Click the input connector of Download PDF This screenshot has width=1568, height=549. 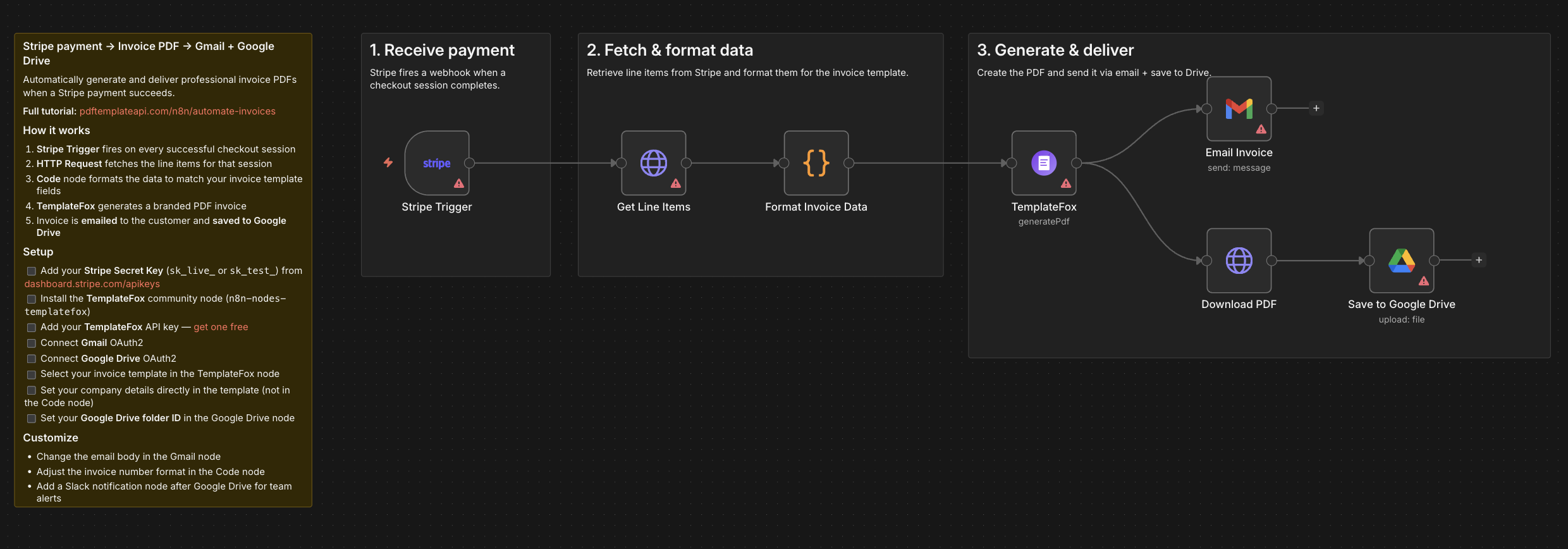pyautogui.click(x=1206, y=261)
